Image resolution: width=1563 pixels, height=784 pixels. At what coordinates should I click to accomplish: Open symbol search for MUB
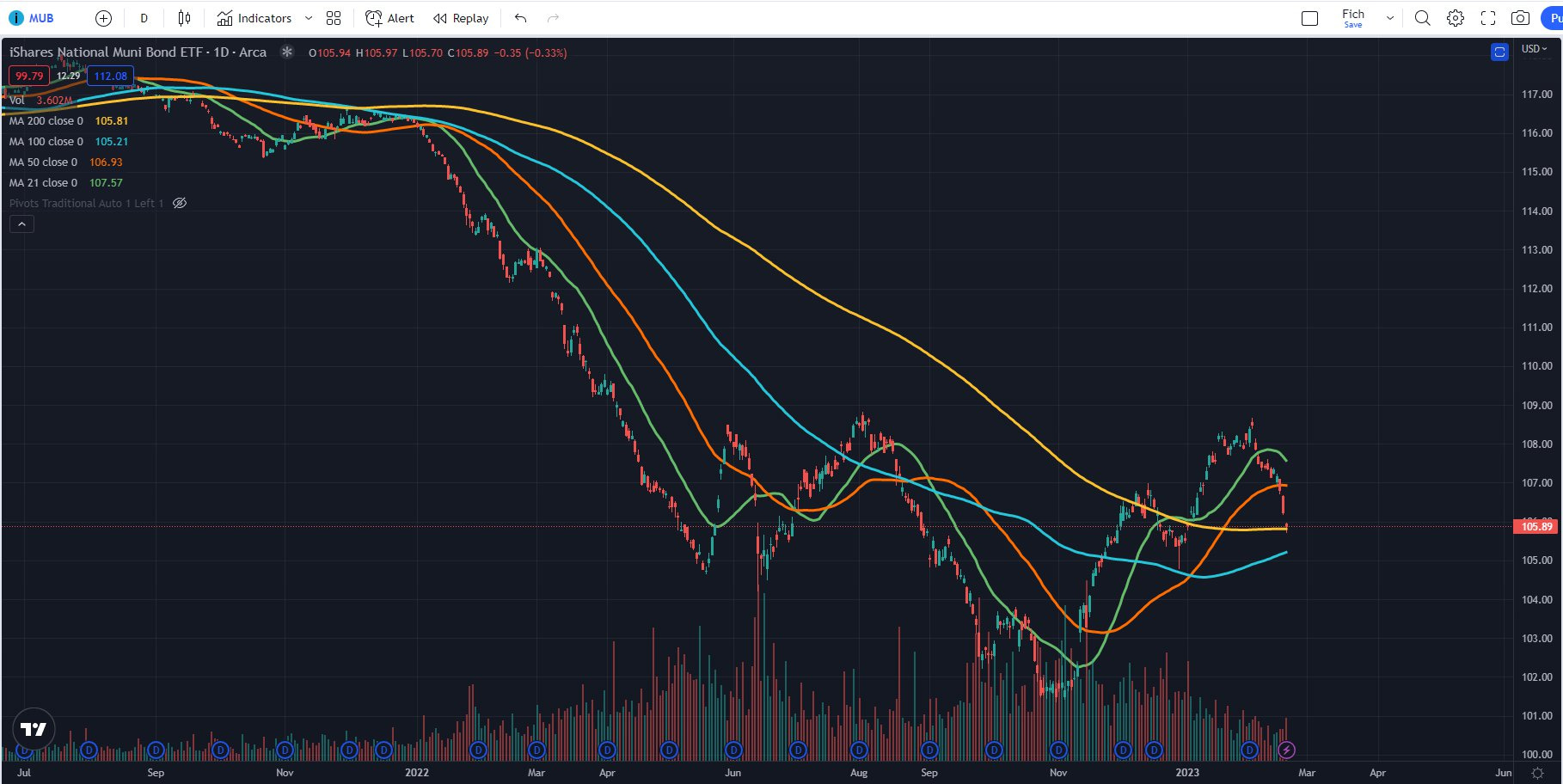[41, 18]
